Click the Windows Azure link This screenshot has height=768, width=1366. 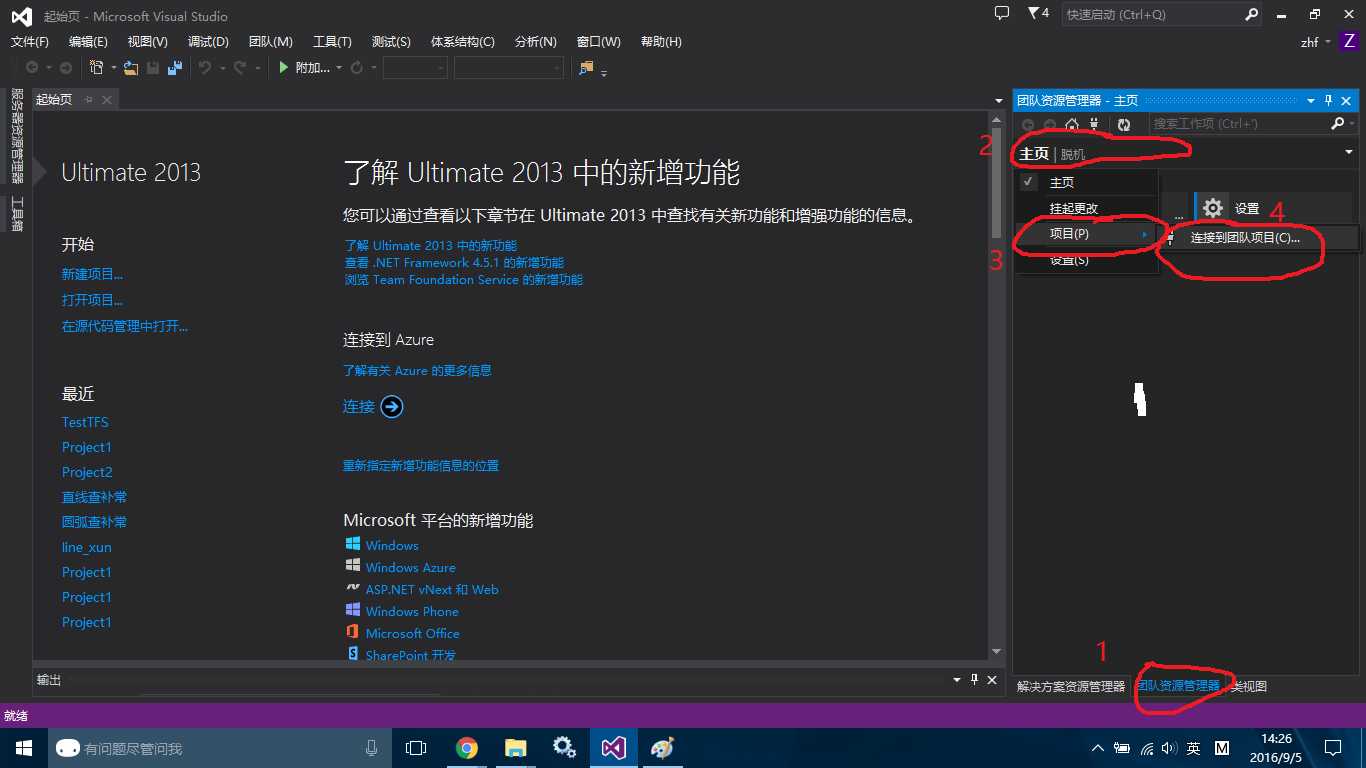(x=410, y=567)
